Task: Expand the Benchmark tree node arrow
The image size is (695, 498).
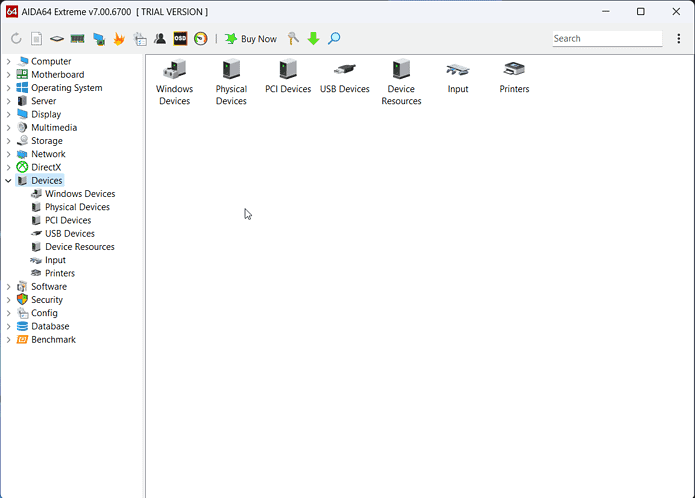Action: tap(9, 340)
